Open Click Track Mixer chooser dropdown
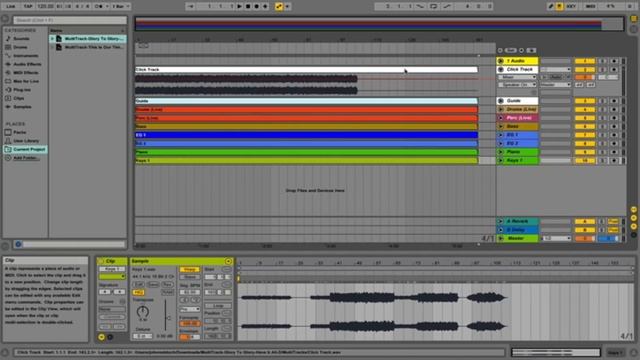This screenshot has height=360, width=640. click(x=517, y=77)
